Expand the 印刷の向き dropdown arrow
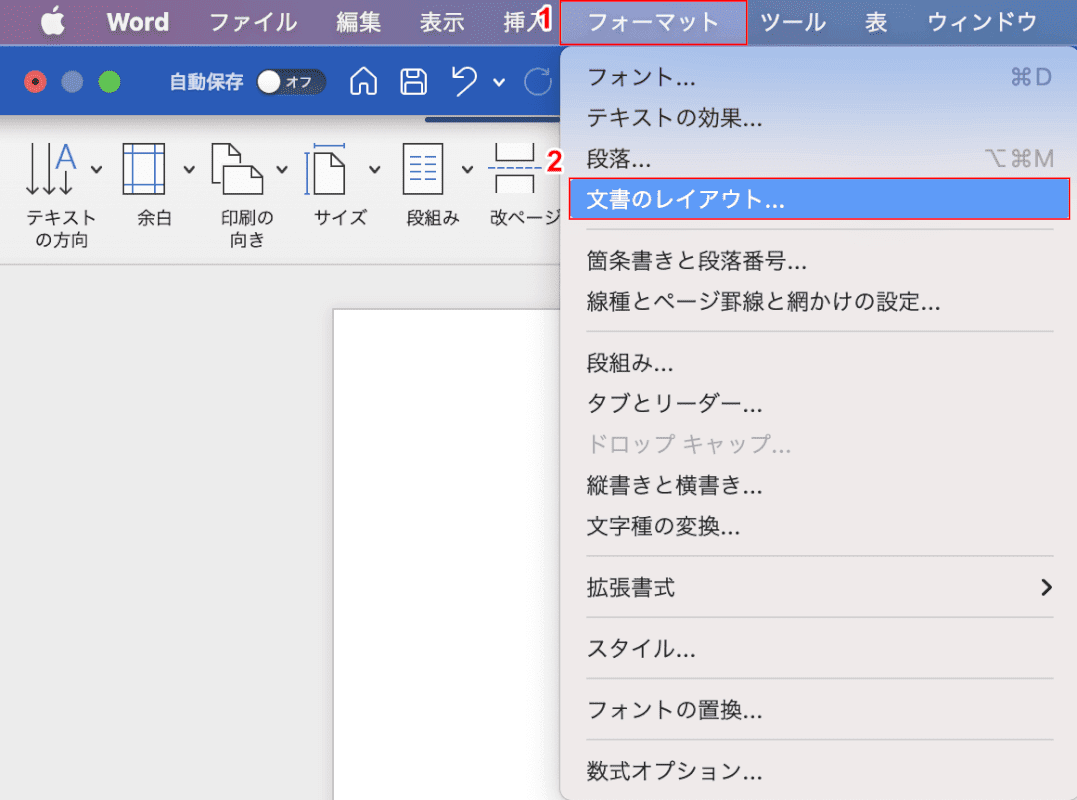The width and height of the screenshot is (1077, 800). pos(282,169)
